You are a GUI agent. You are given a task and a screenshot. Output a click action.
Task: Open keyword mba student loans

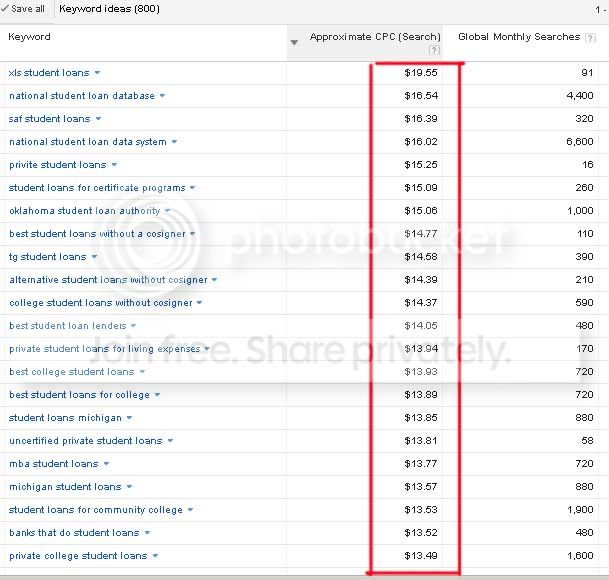pos(54,463)
